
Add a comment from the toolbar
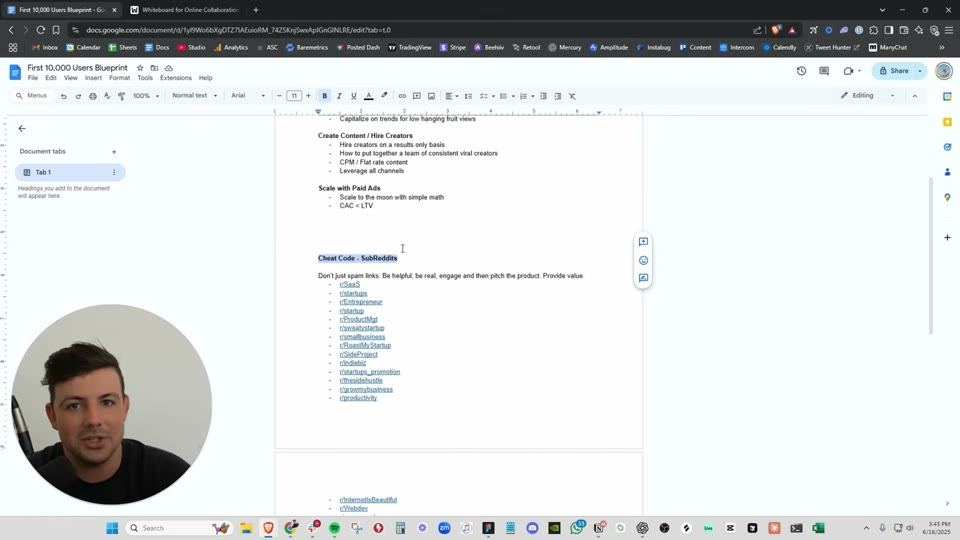click(x=417, y=96)
